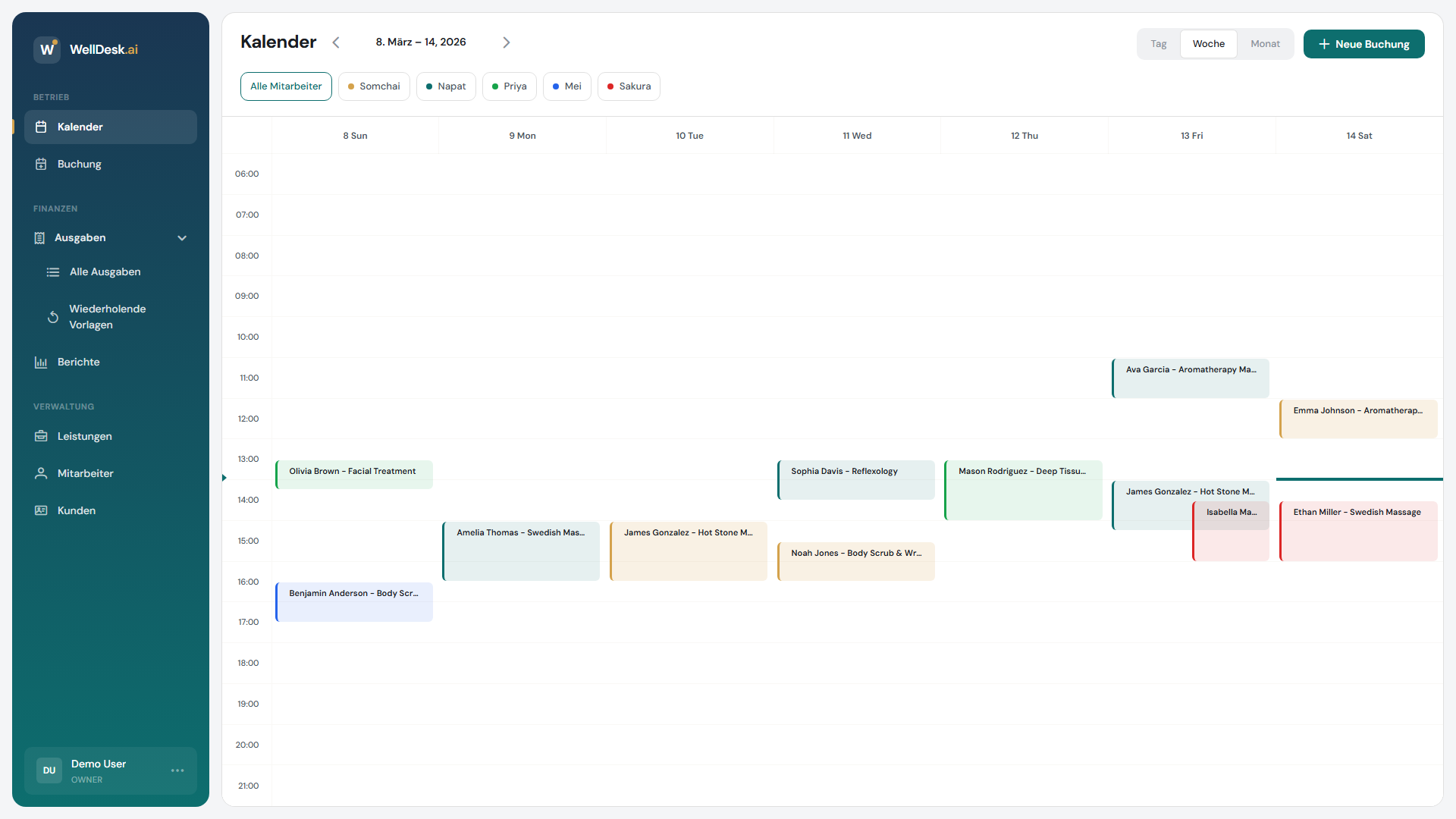Switch to the Monat view tab
The width and height of the screenshot is (1456, 819).
click(1265, 43)
